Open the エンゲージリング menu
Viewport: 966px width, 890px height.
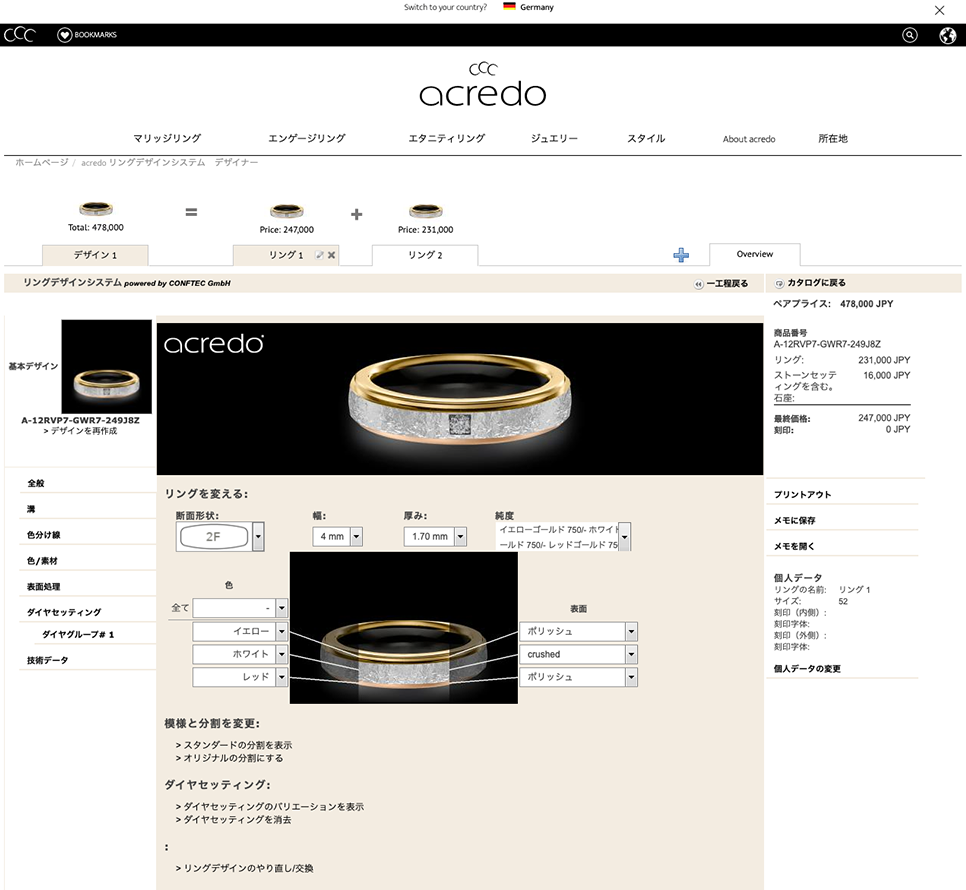(x=306, y=139)
